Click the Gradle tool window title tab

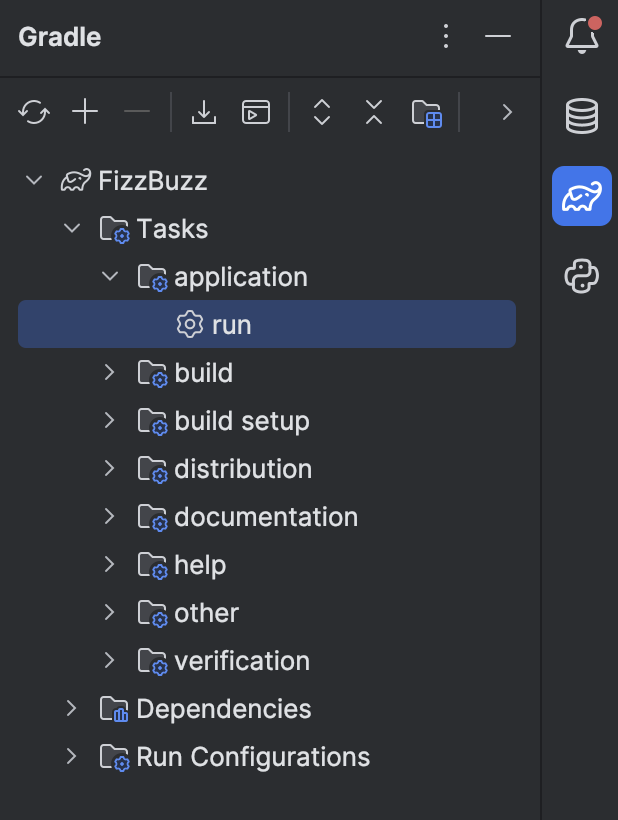tap(58, 35)
